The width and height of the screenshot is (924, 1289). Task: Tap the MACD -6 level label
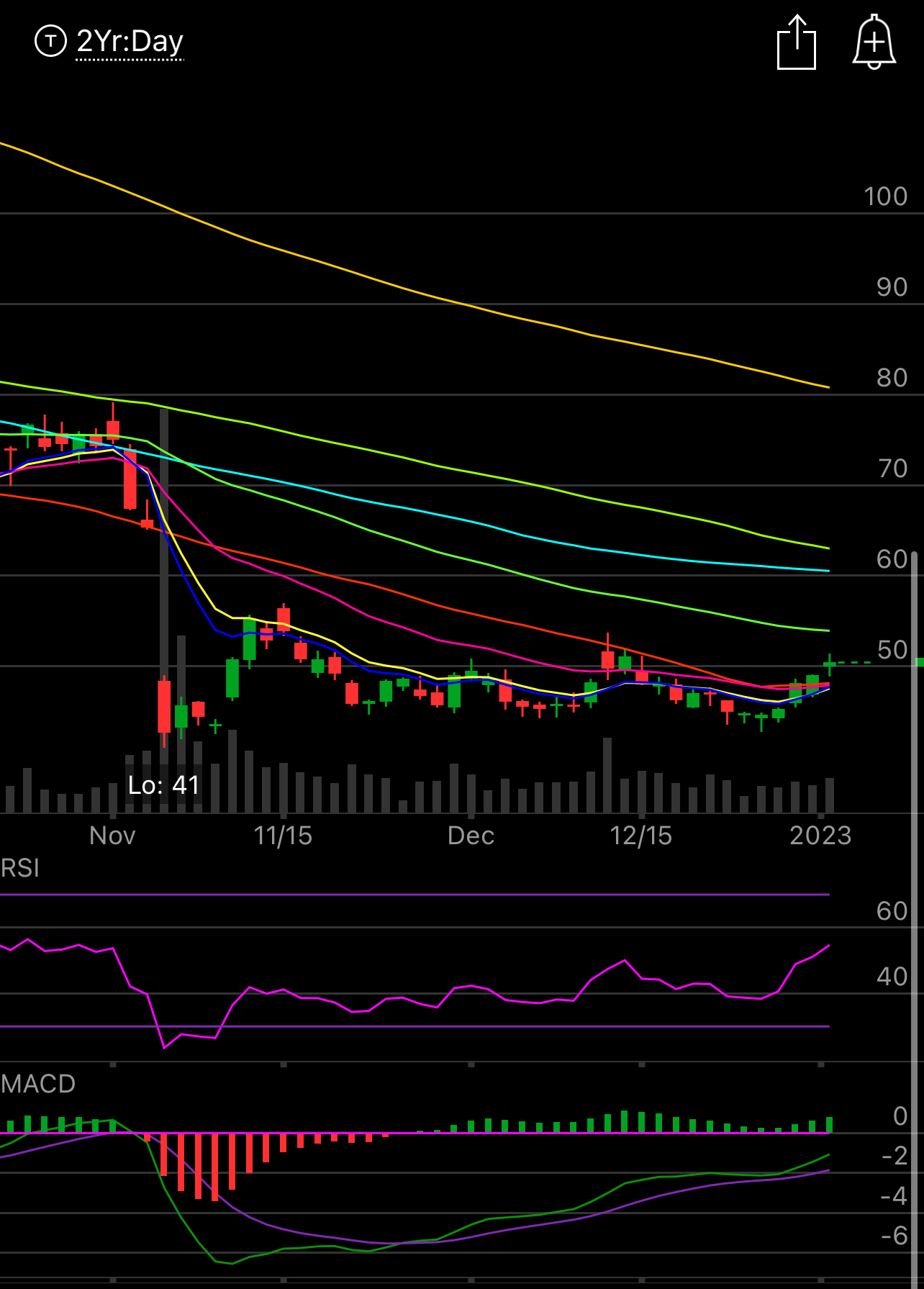894,1236
